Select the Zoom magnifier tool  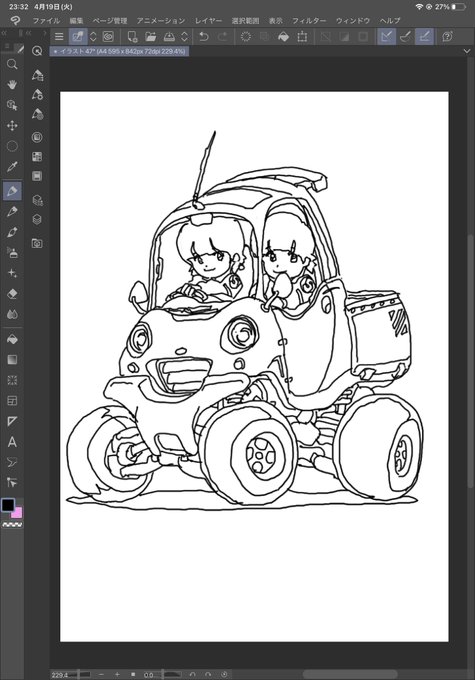(x=12, y=65)
